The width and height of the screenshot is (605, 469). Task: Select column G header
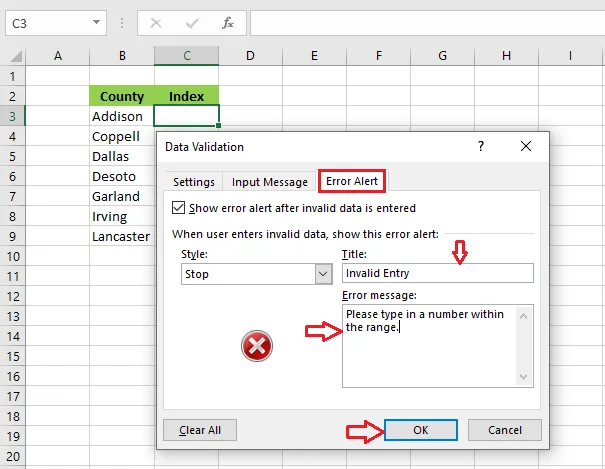click(443, 56)
